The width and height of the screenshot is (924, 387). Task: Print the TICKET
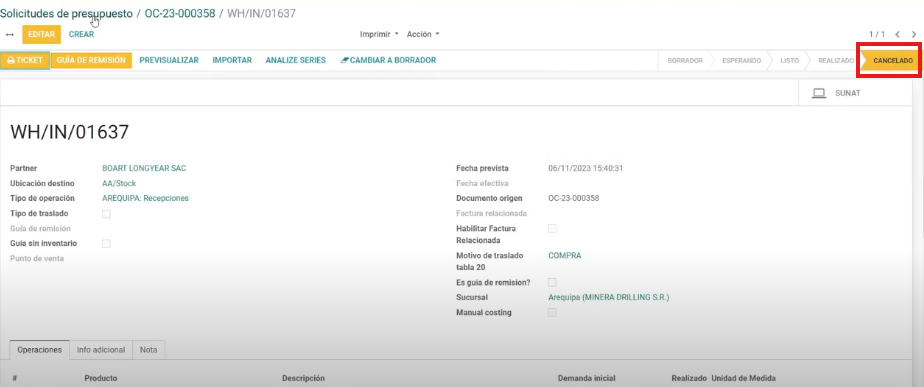pyautogui.click(x=25, y=60)
